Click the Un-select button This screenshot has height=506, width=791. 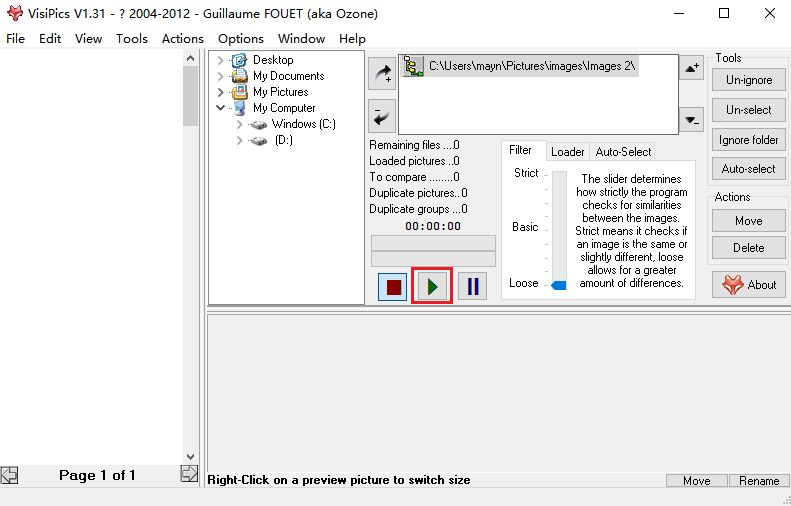click(749, 110)
